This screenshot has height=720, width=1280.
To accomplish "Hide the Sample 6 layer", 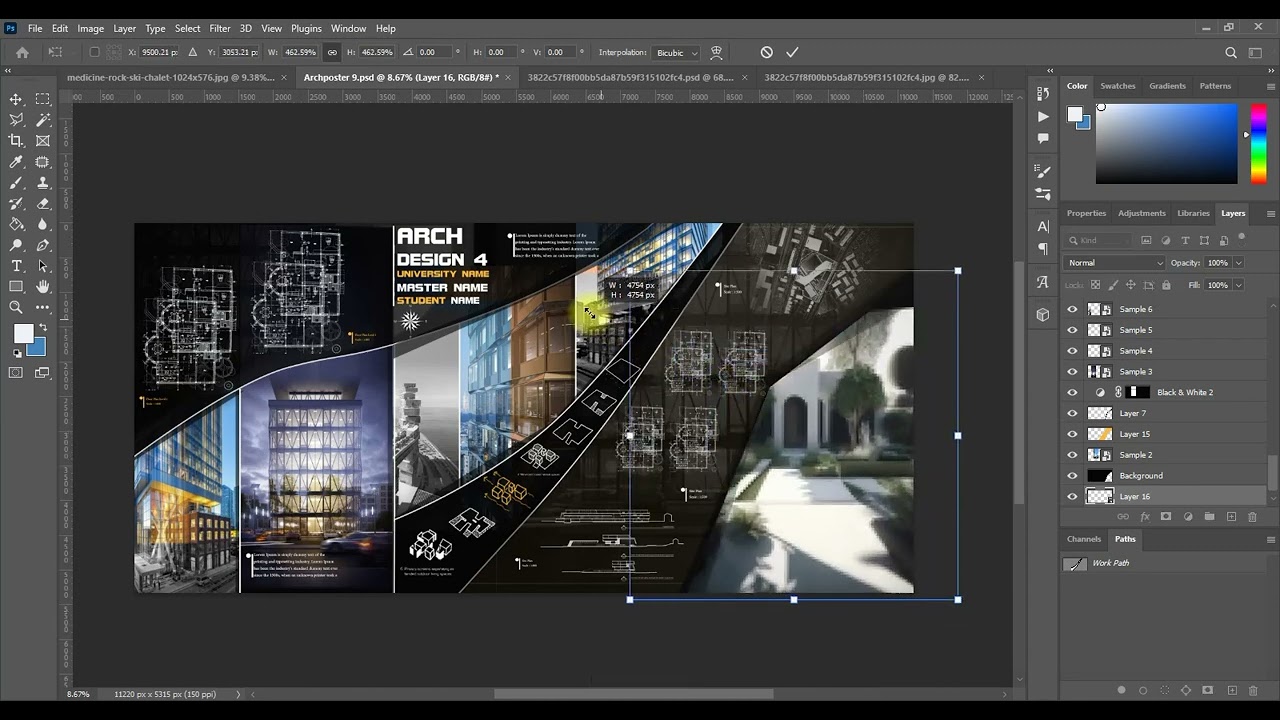I will click(1072, 309).
